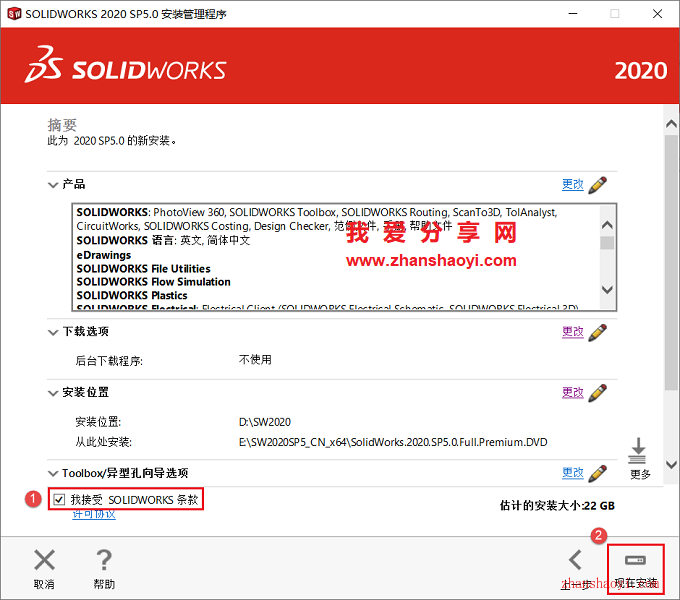Collapse the 下载选项 section chevron
Viewport: 680px width, 600px height.
tap(53, 333)
